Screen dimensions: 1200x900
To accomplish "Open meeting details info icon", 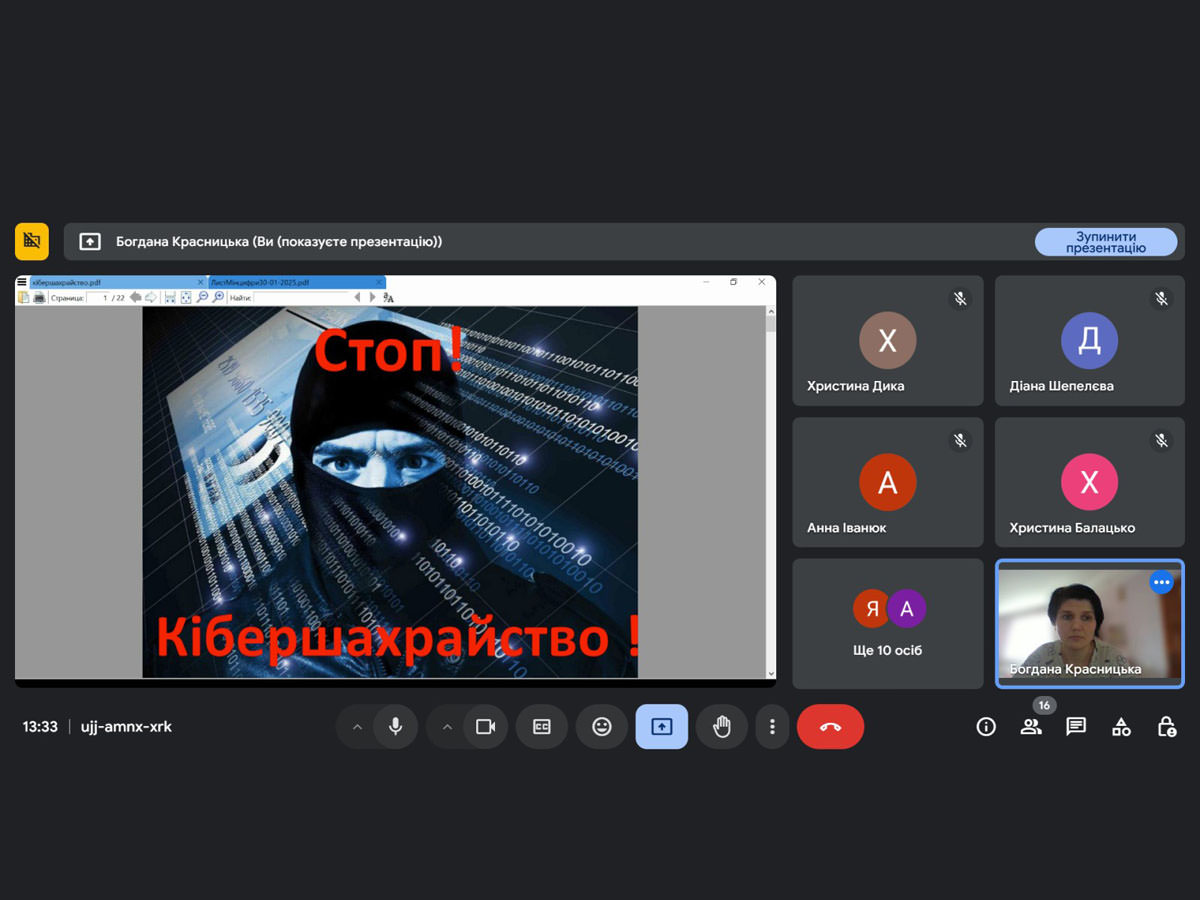I will point(986,727).
